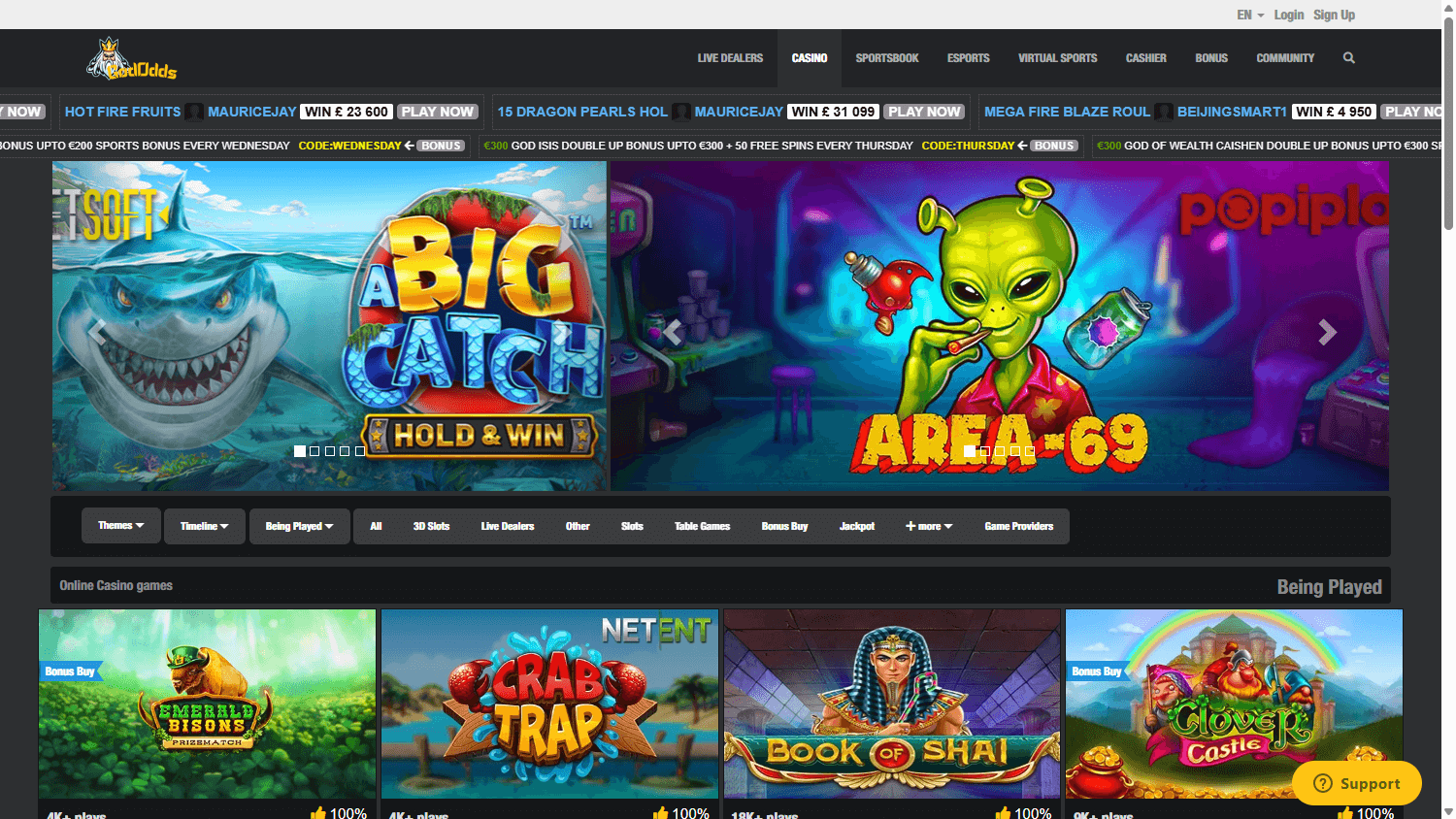1456x819 pixels.
Task: Click the previous arrow on the Big Catch banner
Action: click(x=96, y=331)
